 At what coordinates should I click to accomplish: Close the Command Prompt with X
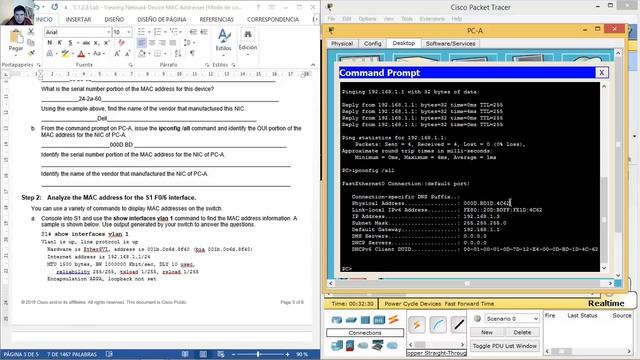(601, 73)
